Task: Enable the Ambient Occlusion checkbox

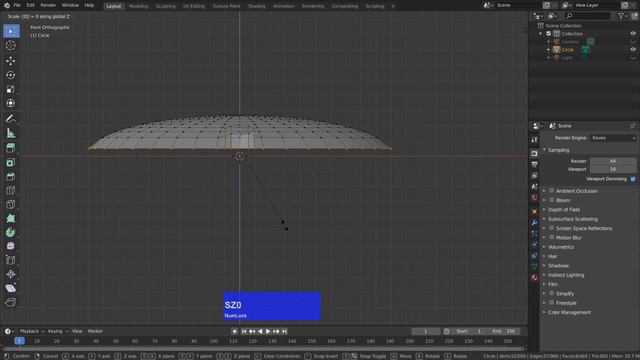Action: tap(551, 191)
